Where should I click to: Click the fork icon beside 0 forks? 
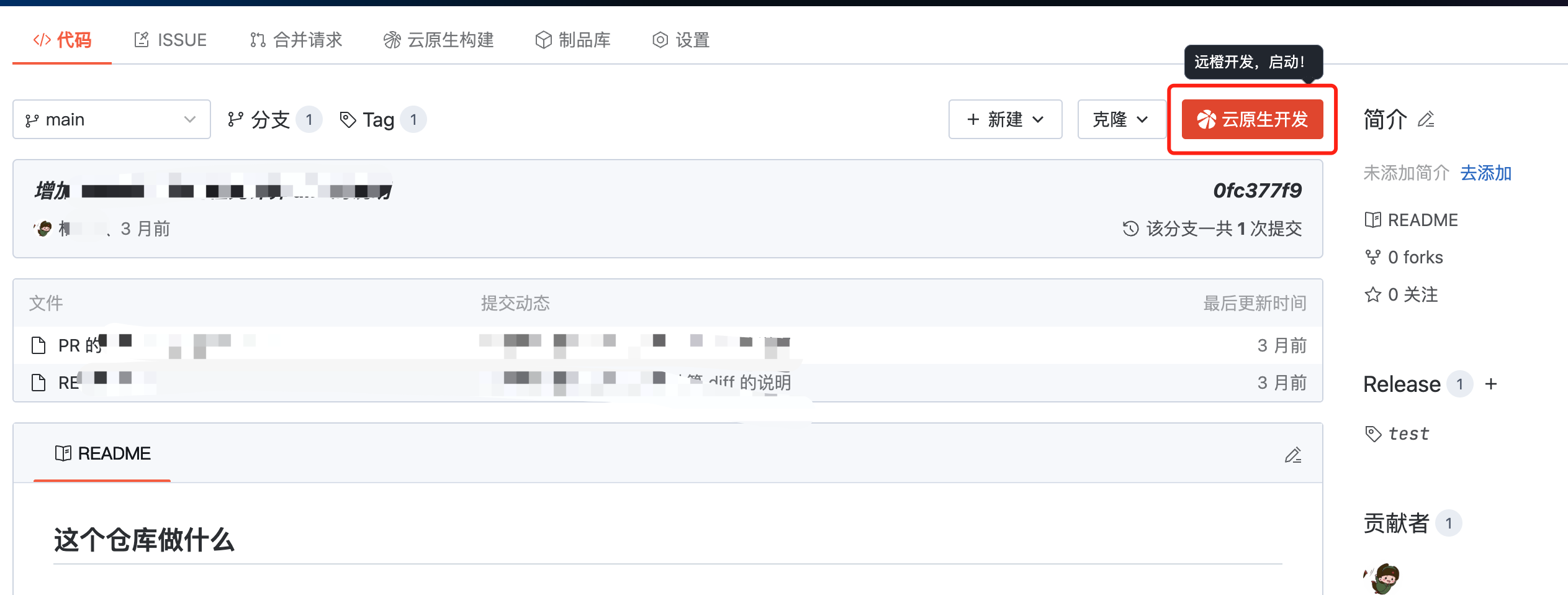[x=1372, y=257]
